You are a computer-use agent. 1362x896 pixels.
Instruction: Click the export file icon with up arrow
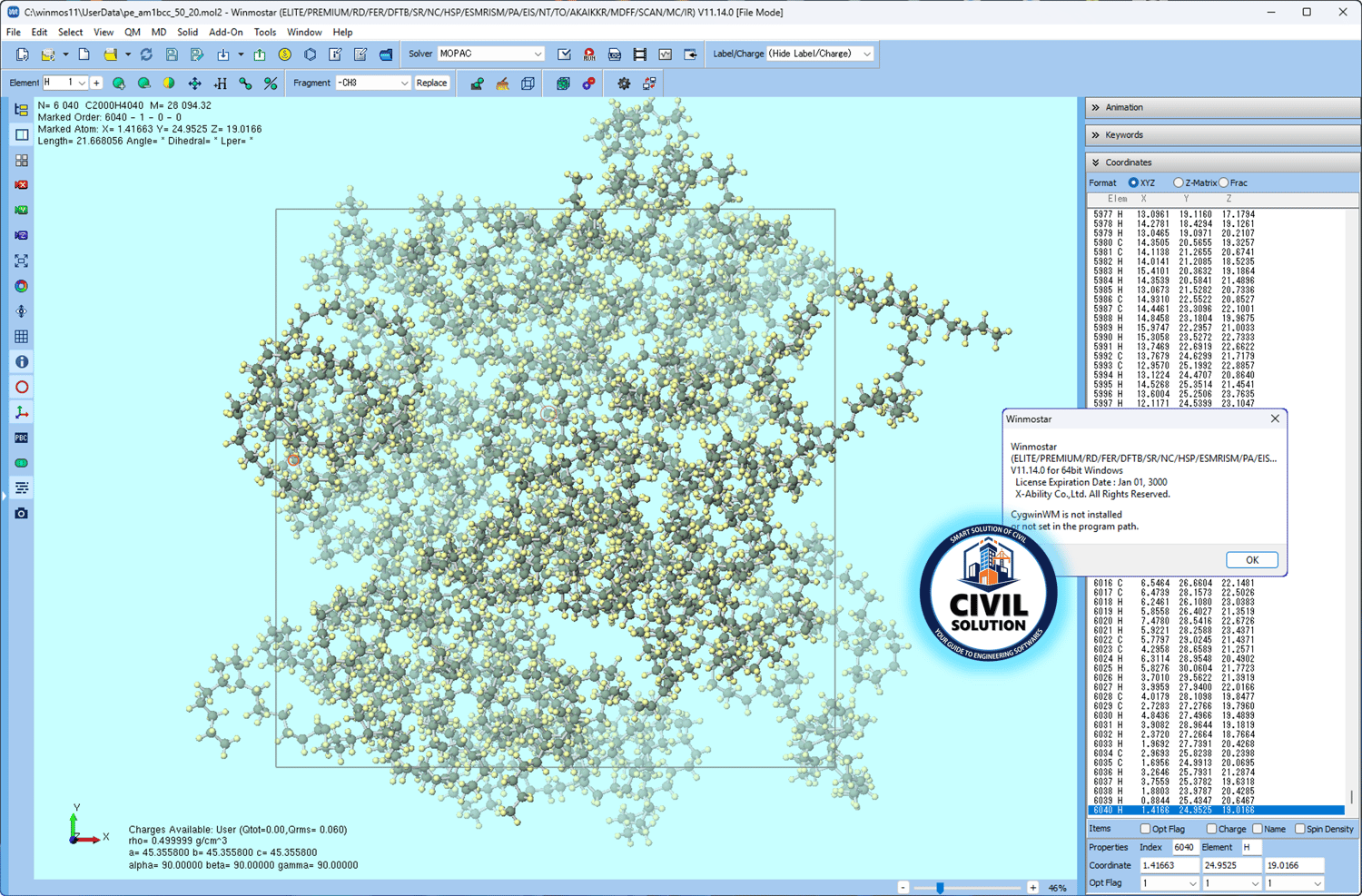click(260, 54)
